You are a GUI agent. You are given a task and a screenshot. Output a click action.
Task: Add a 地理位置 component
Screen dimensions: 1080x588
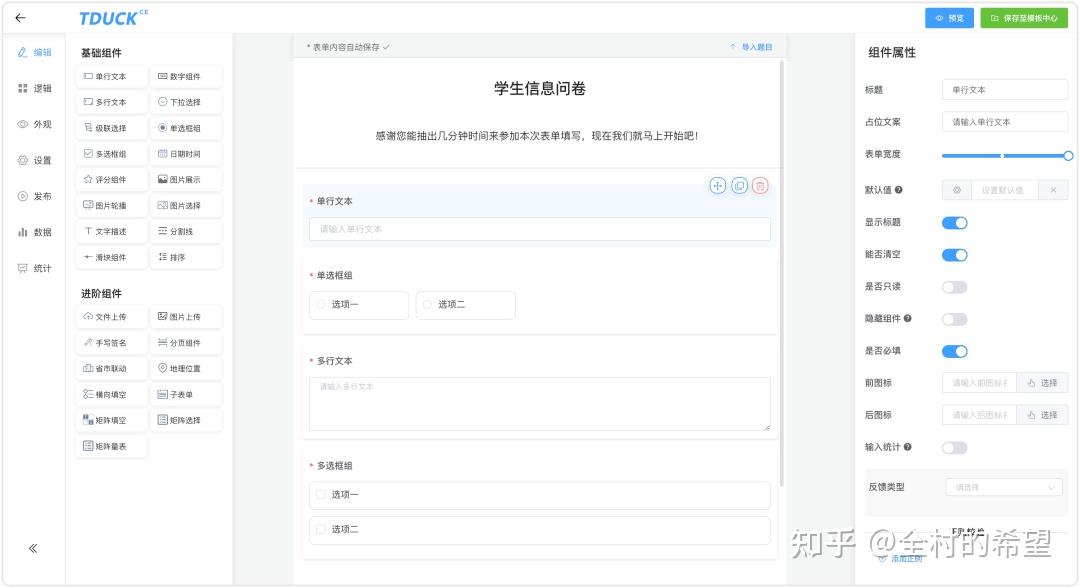click(x=186, y=368)
